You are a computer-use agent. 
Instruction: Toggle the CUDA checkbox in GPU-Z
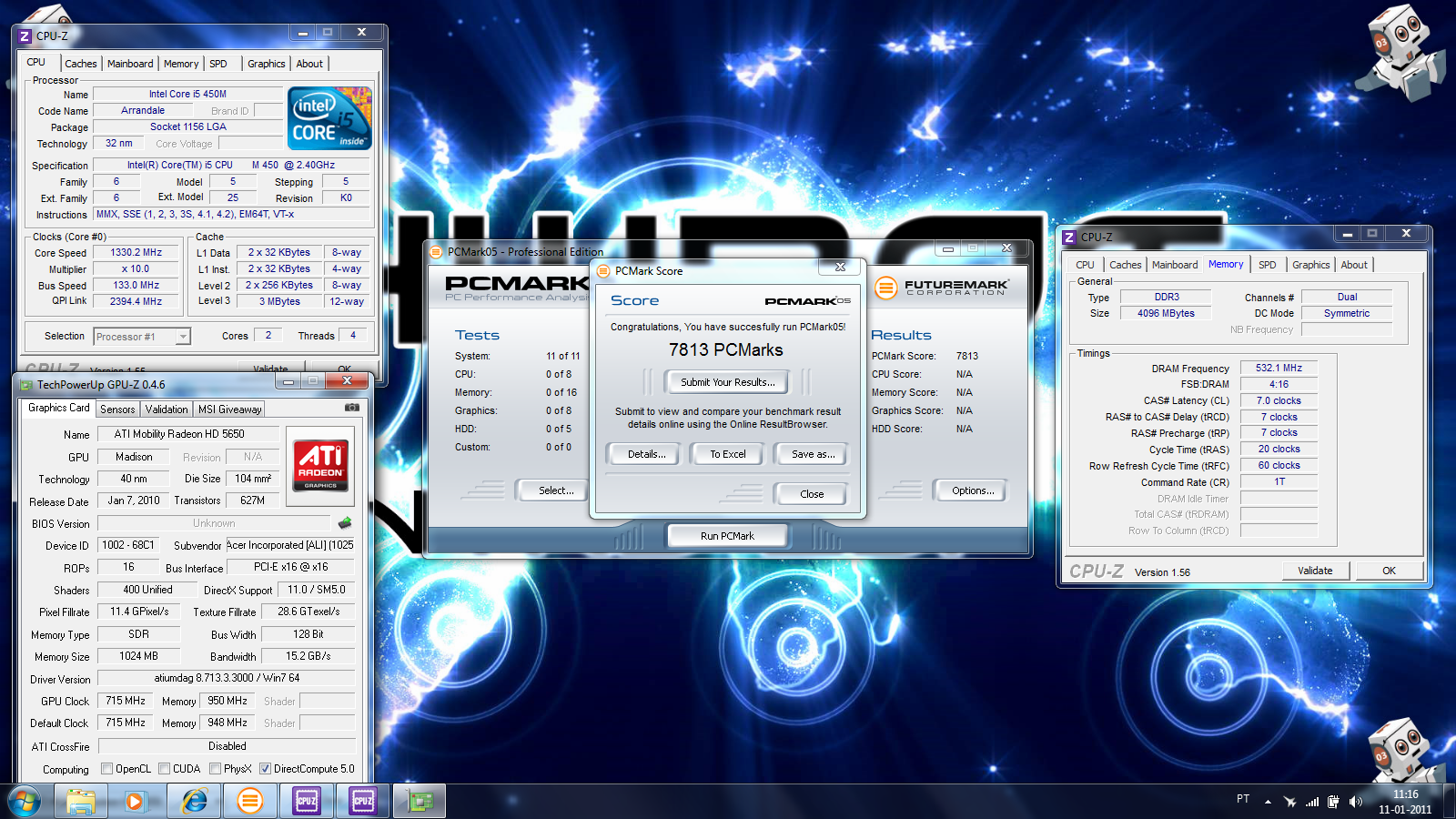[165, 769]
